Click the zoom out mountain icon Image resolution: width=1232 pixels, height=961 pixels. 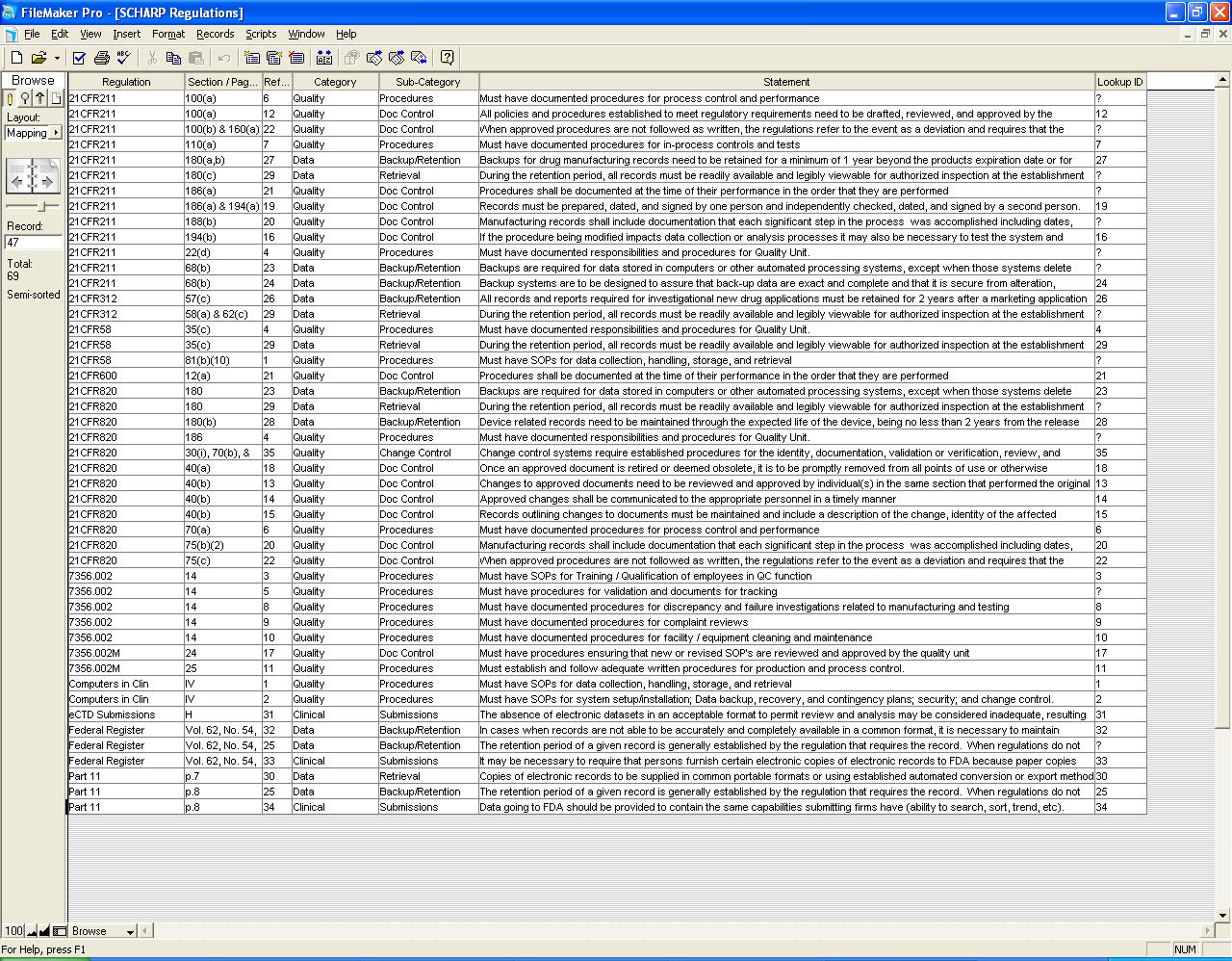point(32,931)
